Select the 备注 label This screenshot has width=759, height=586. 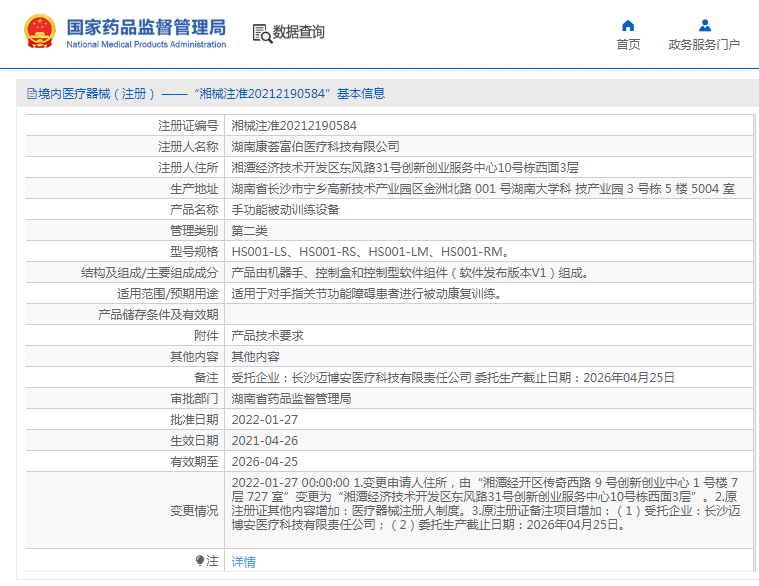206,378
